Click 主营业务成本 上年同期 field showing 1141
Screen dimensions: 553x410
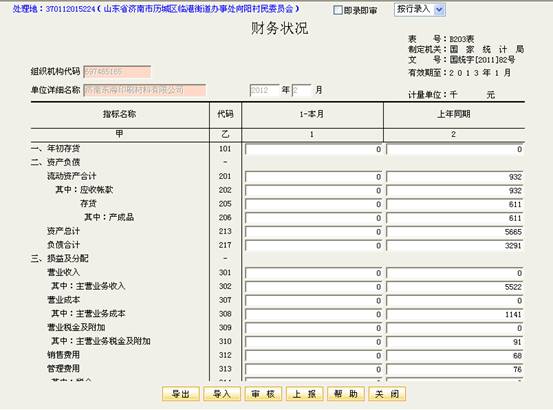(454, 314)
